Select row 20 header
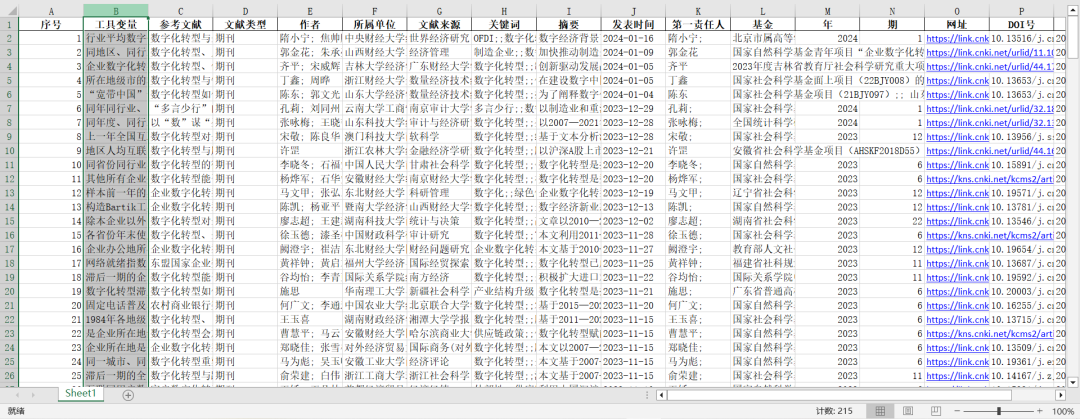 click(x=9, y=292)
